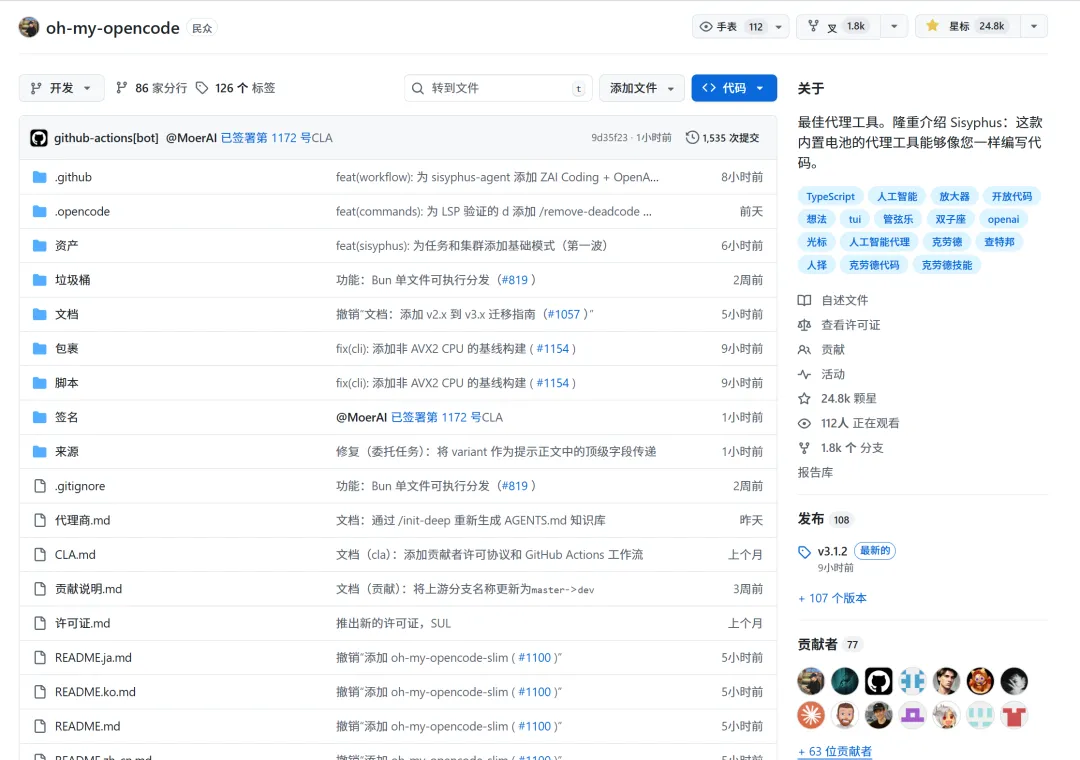Image resolution: width=1080 pixels, height=760 pixels.
Task: Open issue link #819 in 垃圾桶 row
Action: click(515, 280)
